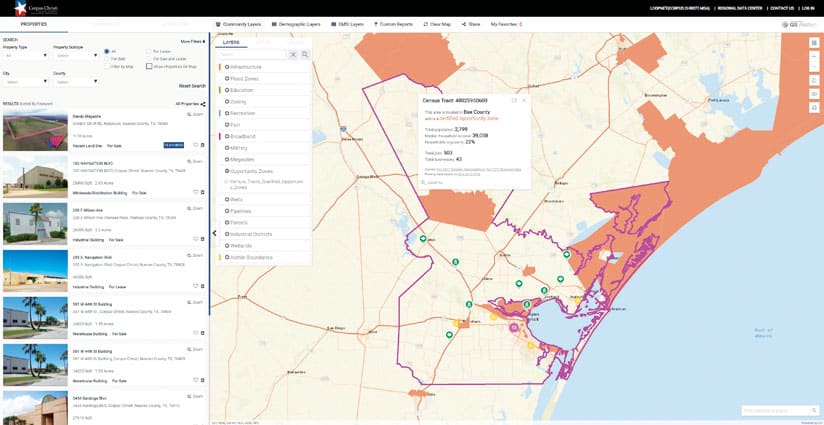Enable the For Sale checkbox
824x425 pixels.
point(108,58)
